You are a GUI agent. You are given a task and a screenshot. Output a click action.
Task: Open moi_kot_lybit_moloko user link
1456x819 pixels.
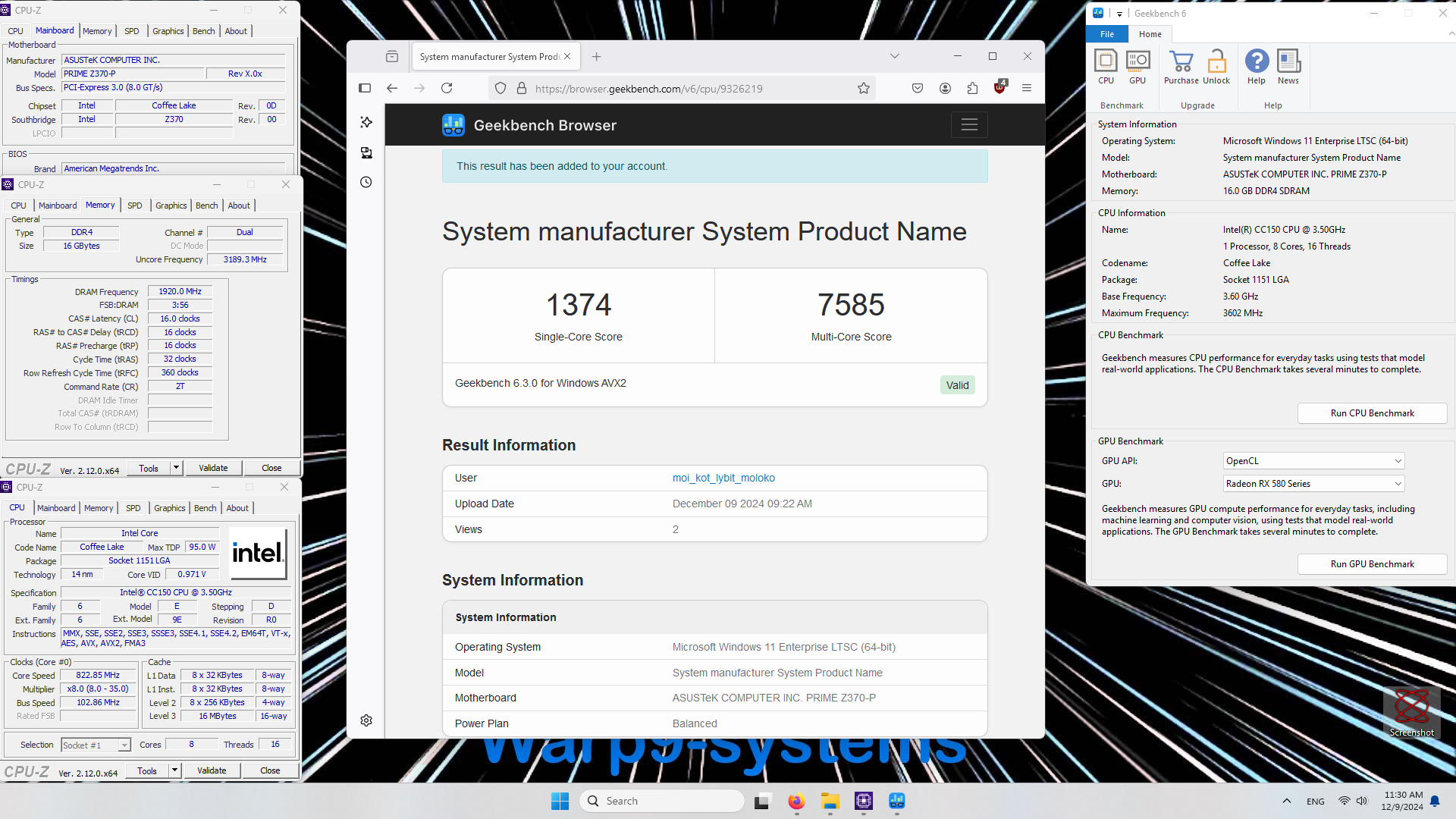pyautogui.click(x=723, y=478)
